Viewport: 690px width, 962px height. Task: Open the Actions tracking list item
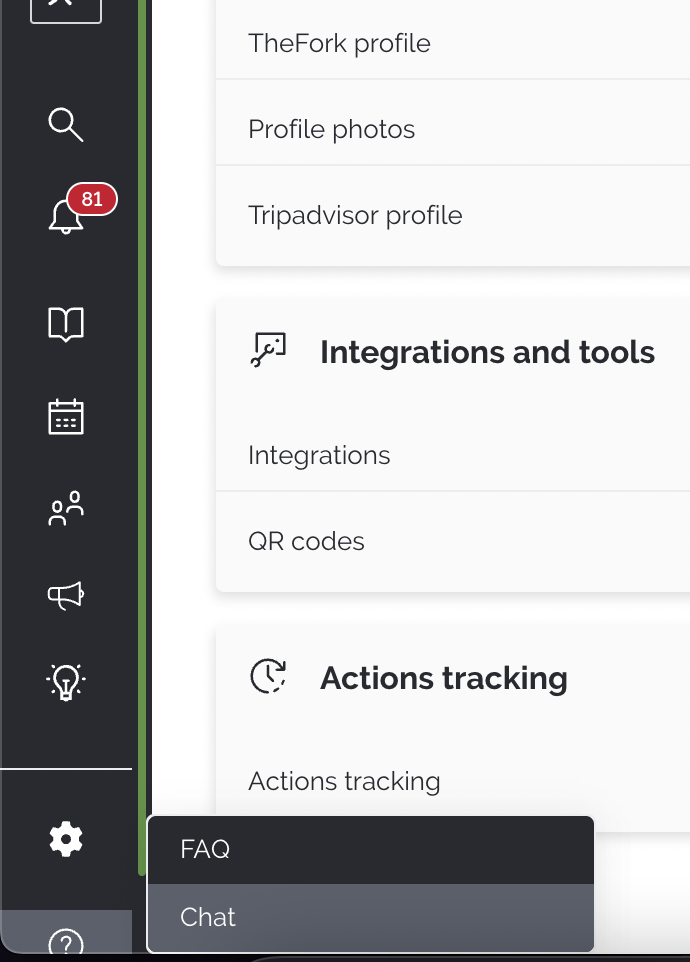click(x=344, y=780)
